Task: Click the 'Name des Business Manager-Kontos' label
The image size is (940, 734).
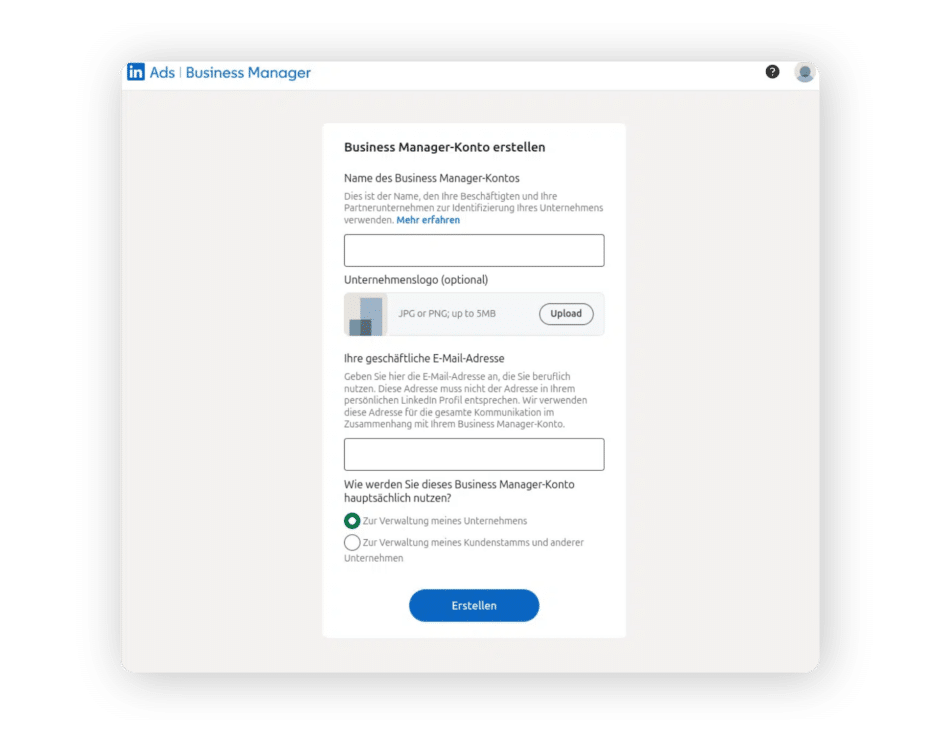Action: tap(432, 178)
